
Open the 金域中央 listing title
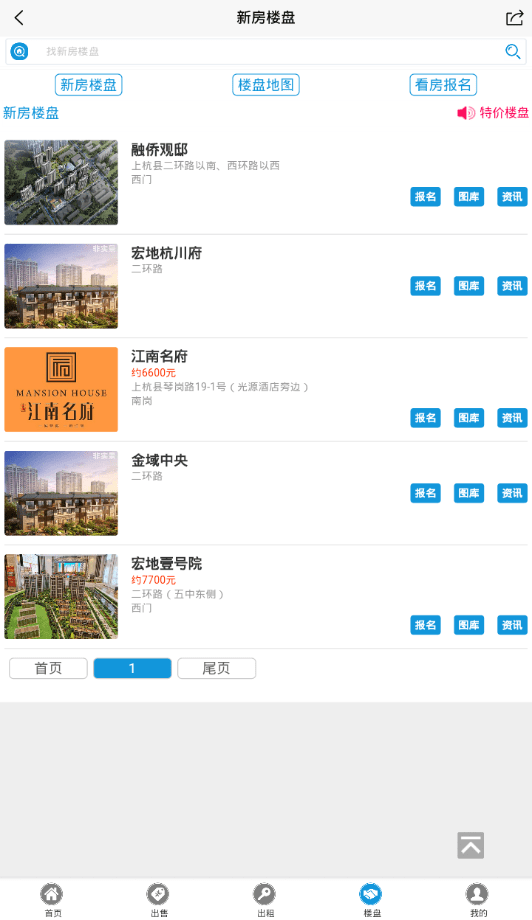tap(159, 460)
